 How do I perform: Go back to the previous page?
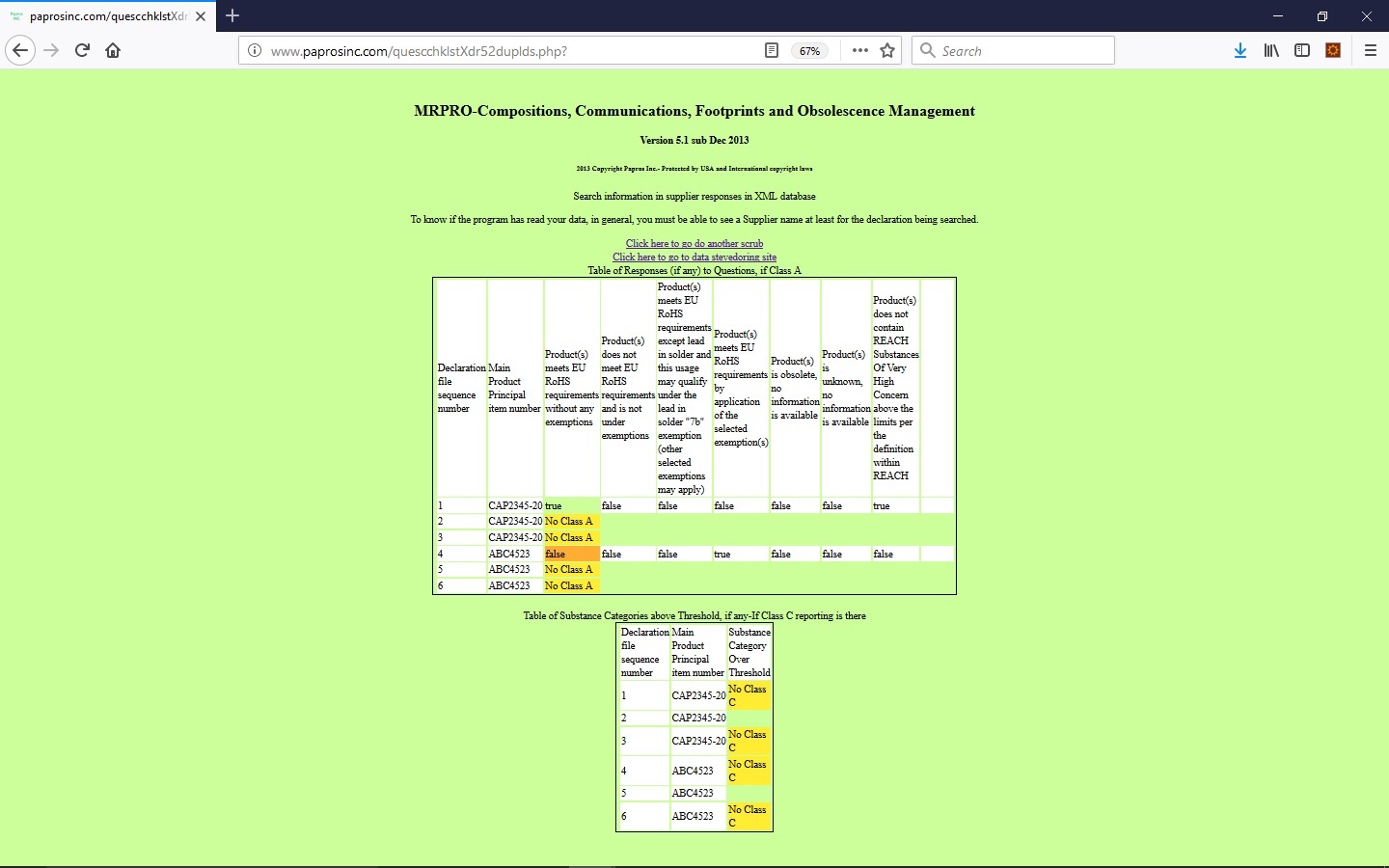(20, 50)
